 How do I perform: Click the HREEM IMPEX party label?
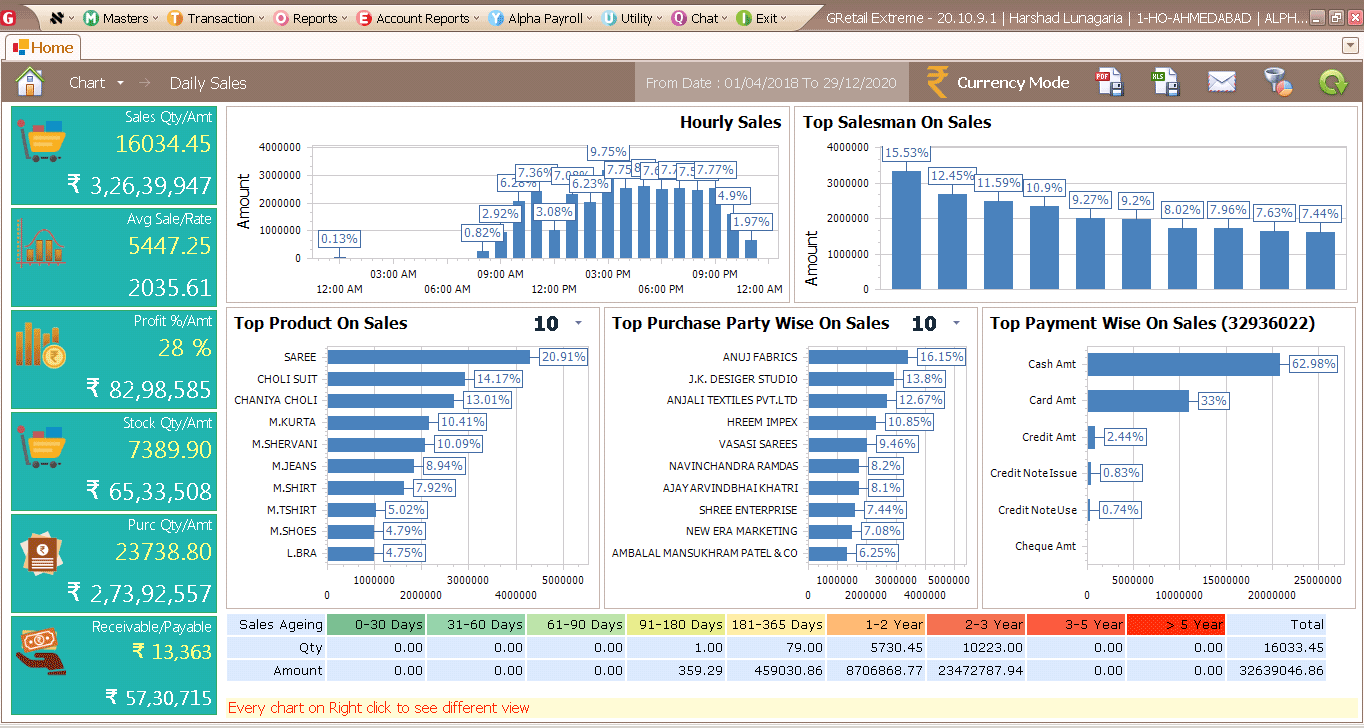coord(762,422)
